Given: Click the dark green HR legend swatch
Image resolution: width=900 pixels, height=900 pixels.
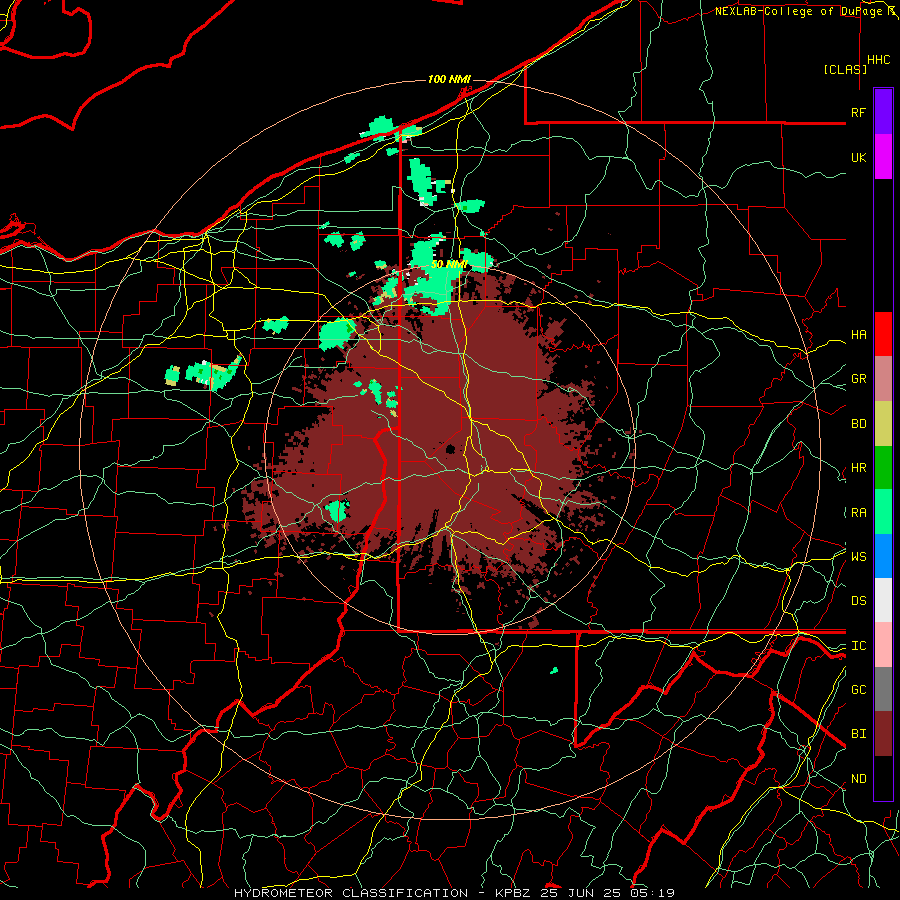Looking at the screenshot, I should pos(883,468).
